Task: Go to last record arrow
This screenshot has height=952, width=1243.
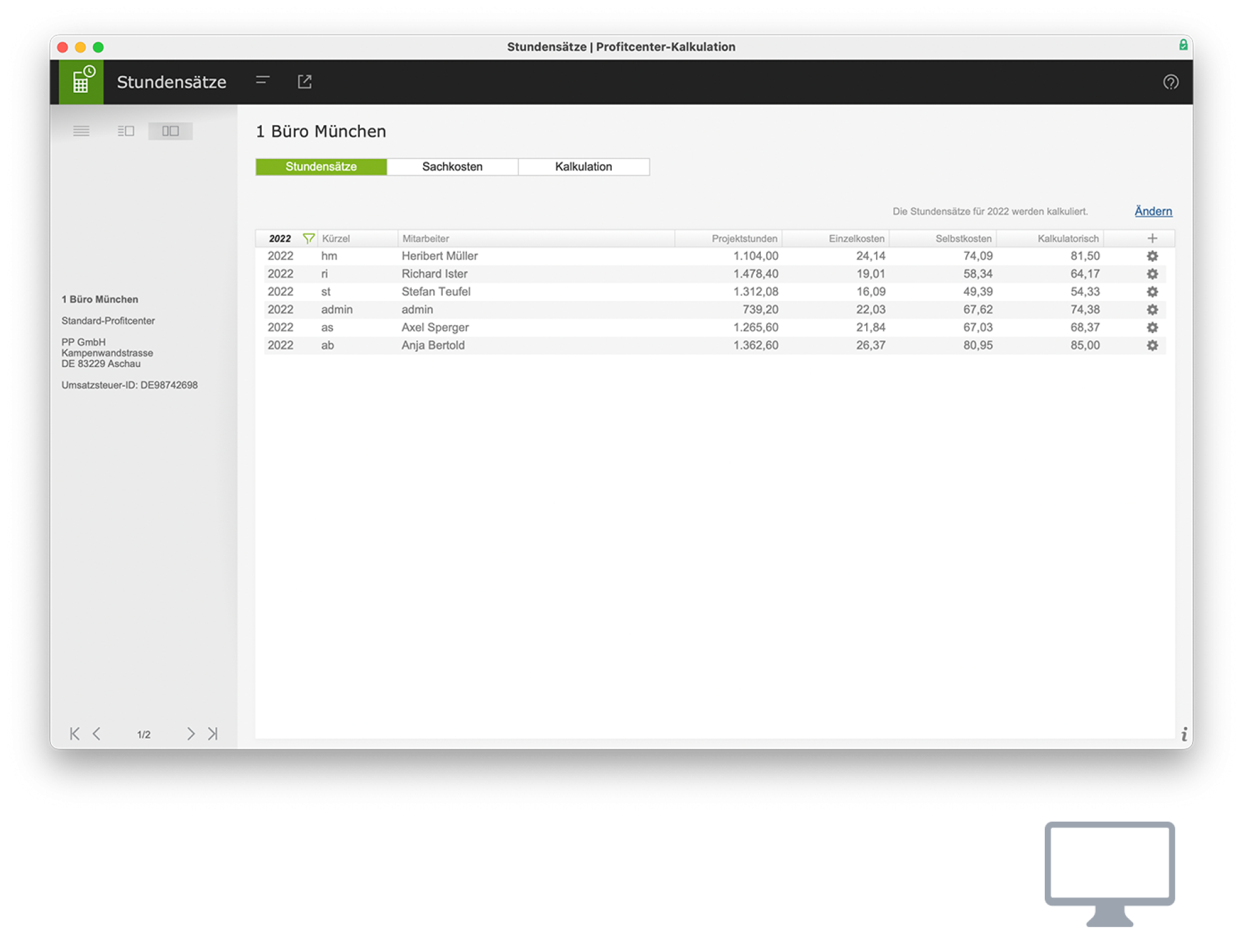Action: (213, 733)
